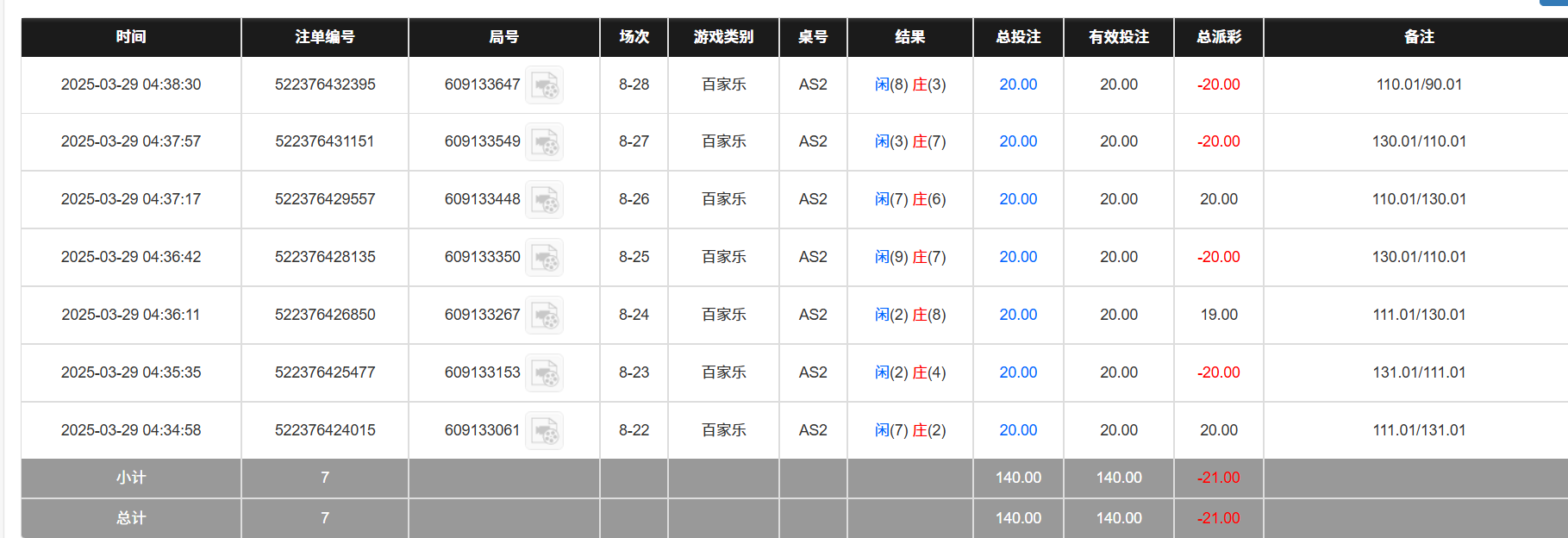Click the replay icon next to round 609133153
1568x538 pixels.
(x=545, y=373)
